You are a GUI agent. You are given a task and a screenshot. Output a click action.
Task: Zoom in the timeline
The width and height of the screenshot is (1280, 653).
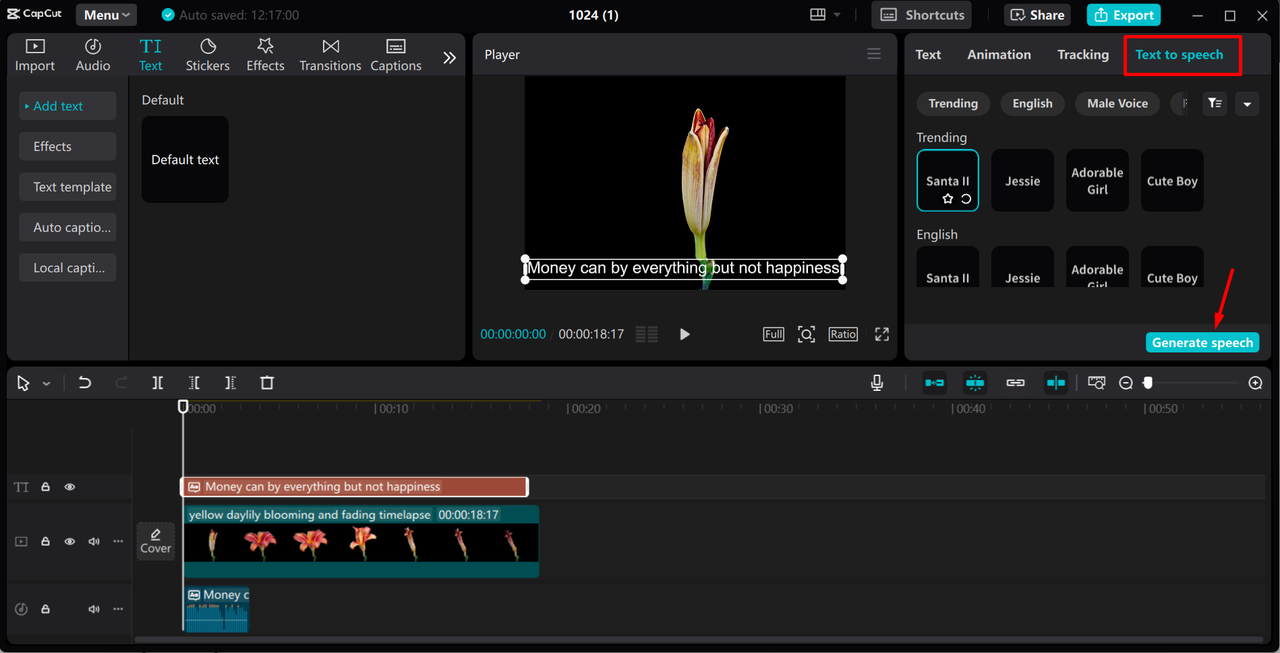click(1256, 383)
